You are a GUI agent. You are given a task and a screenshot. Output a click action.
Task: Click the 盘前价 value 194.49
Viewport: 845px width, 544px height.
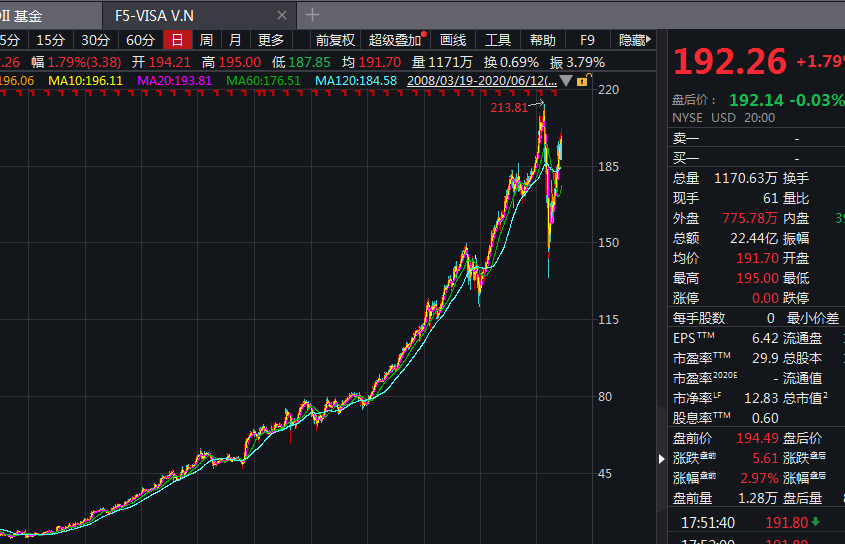coord(757,438)
